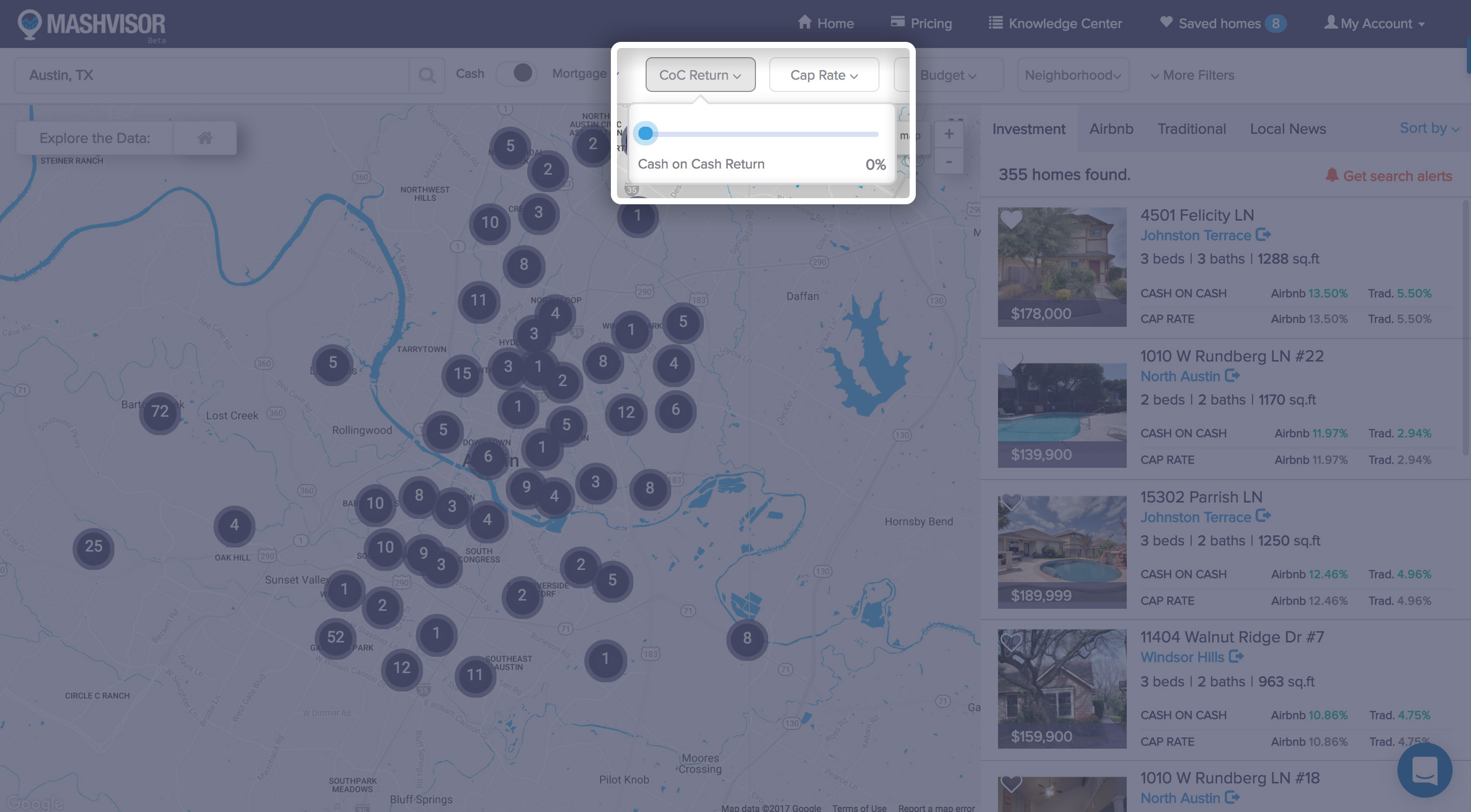Open Saved homes link

(1219, 23)
